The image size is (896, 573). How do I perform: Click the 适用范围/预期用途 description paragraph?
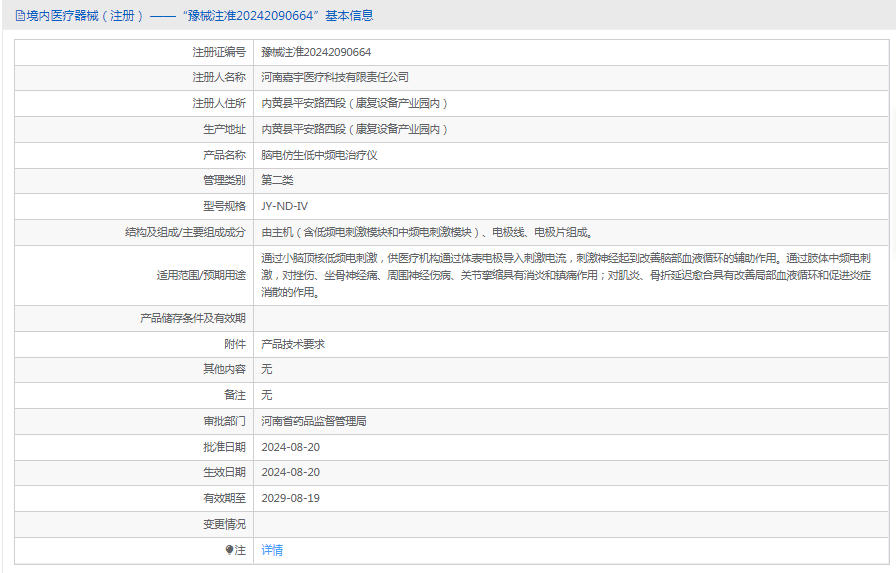[x=566, y=275]
